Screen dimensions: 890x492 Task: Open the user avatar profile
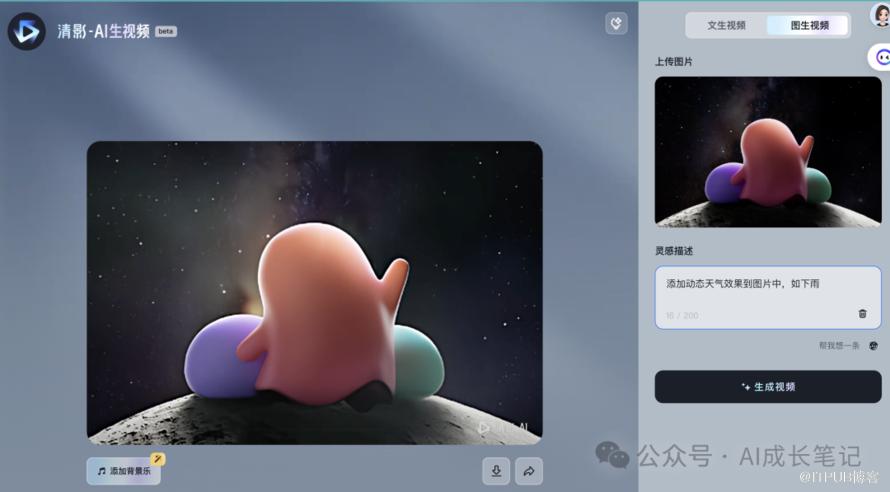coord(880,15)
